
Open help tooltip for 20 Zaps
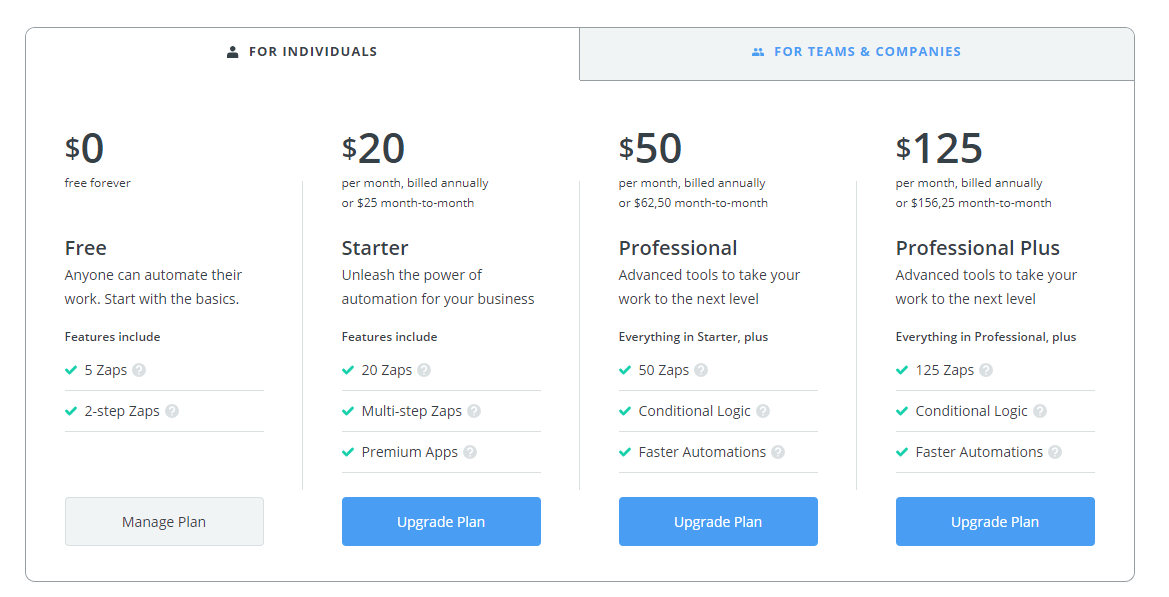pos(424,370)
